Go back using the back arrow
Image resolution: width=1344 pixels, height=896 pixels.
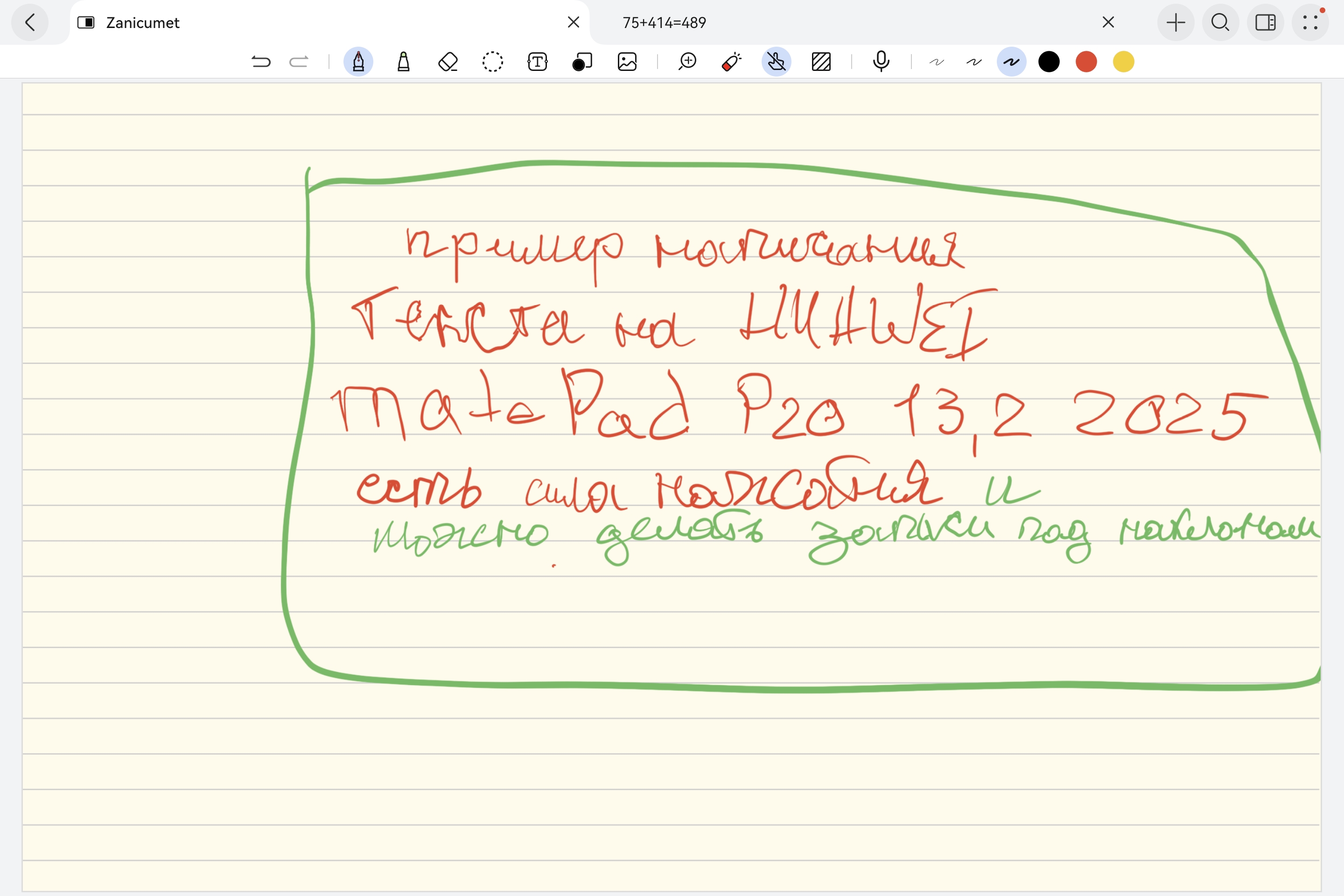(30, 23)
